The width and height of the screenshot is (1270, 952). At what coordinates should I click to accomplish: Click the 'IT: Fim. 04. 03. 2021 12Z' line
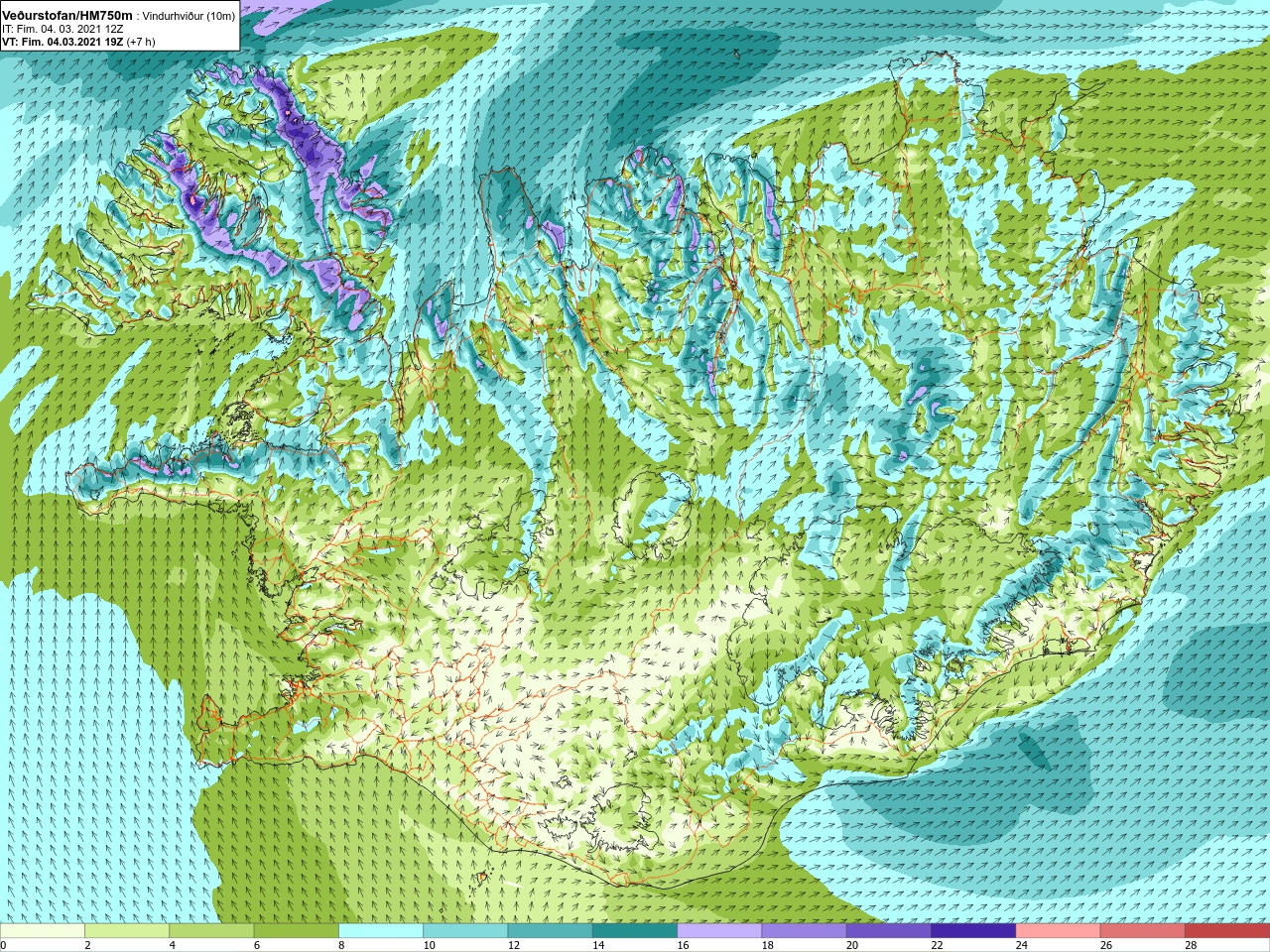63,29
